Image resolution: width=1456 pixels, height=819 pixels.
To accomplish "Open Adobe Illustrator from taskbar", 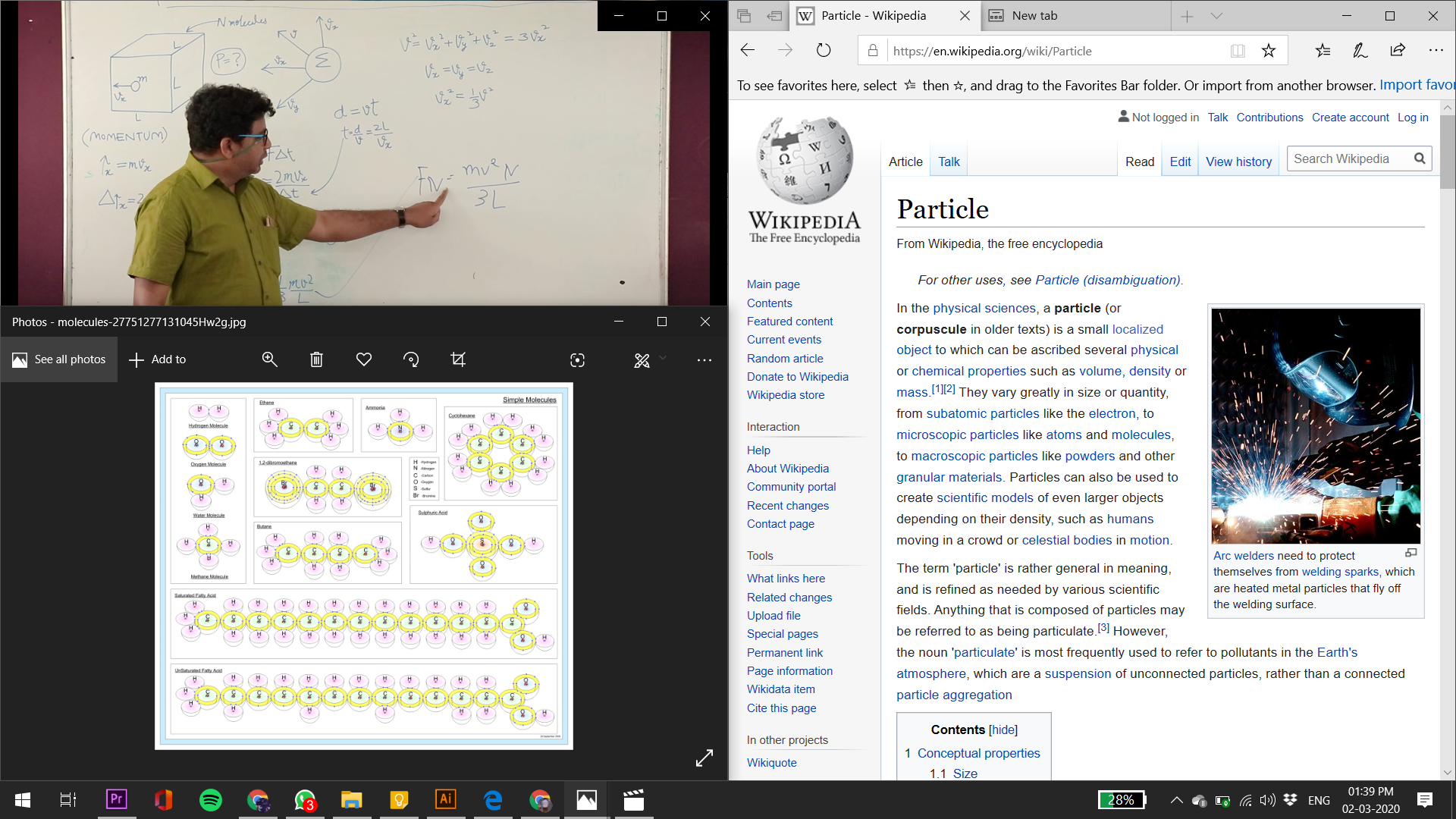I will 445,799.
